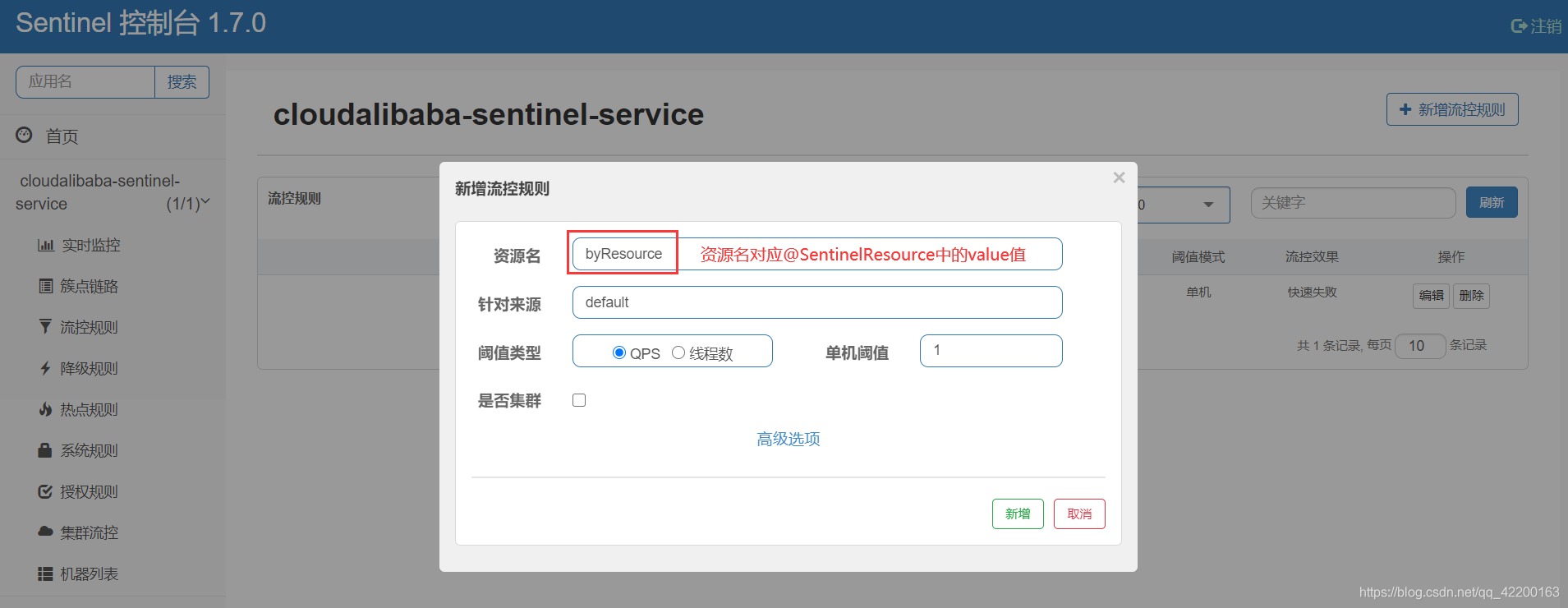Click the 阈值模式 column header

pos(1198,257)
